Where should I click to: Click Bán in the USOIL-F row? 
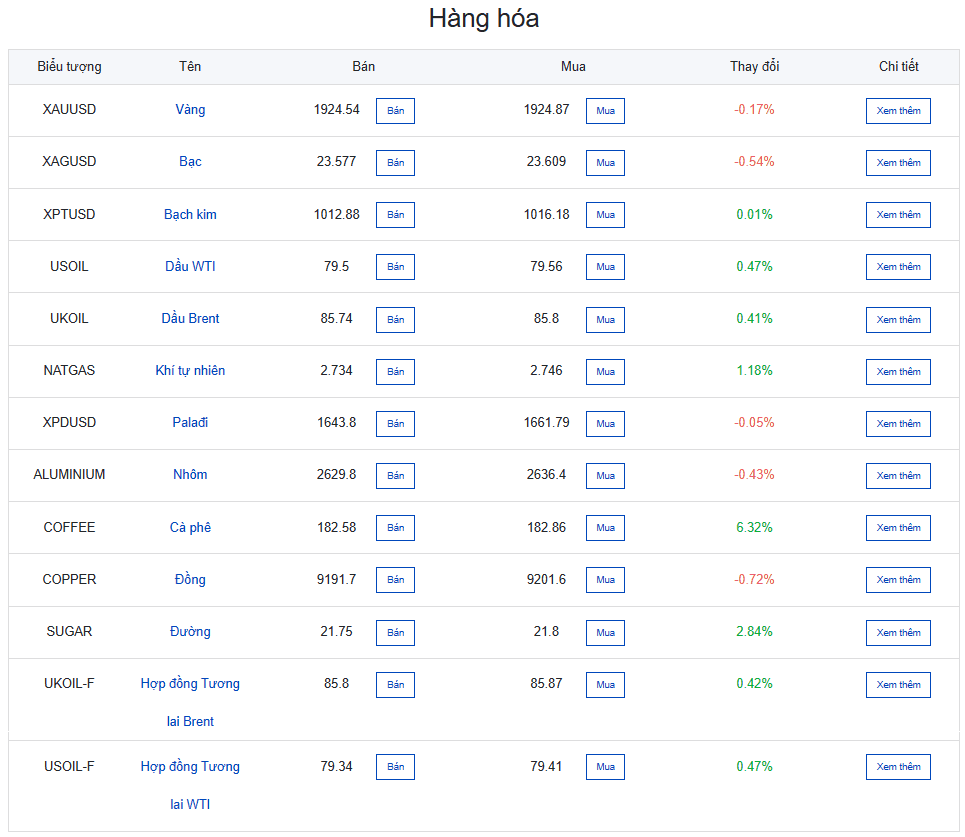click(395, 767)
